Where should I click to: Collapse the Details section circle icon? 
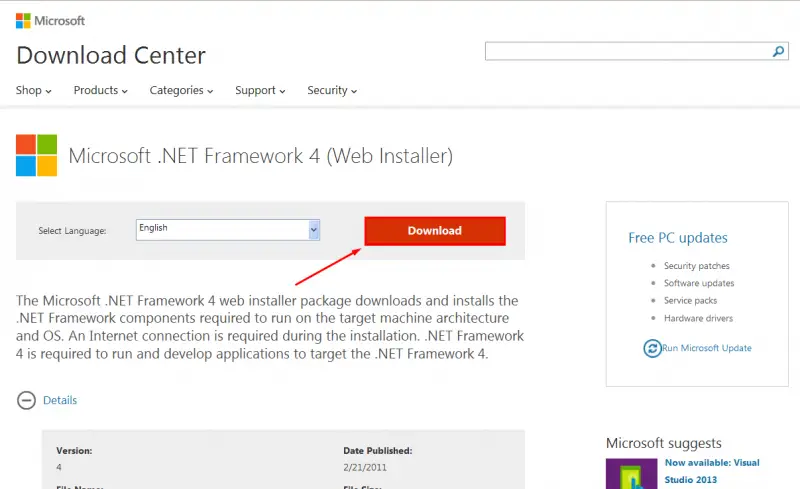27,400
